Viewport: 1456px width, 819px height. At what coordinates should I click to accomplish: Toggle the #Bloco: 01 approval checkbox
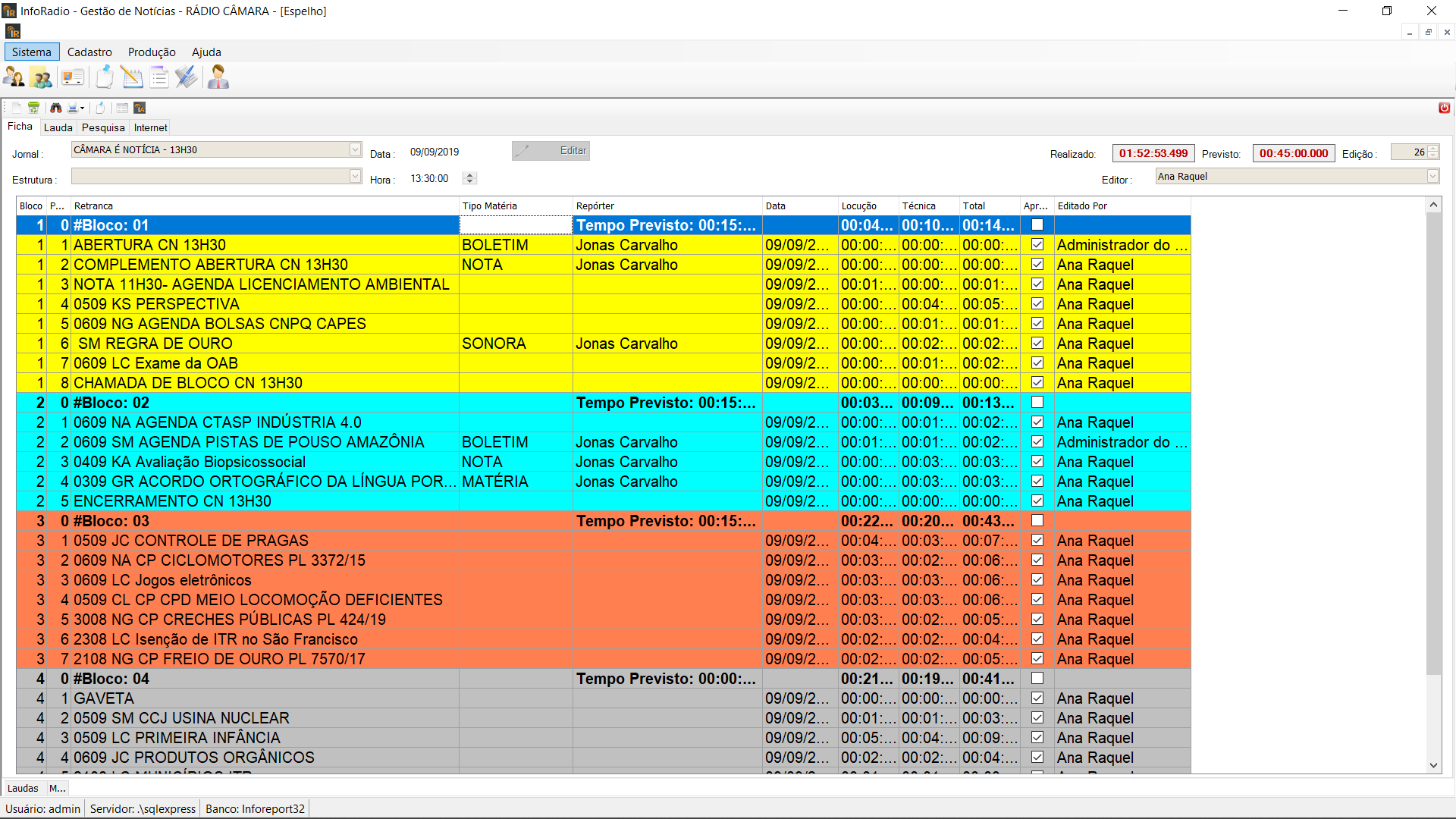click(1037, 224)
